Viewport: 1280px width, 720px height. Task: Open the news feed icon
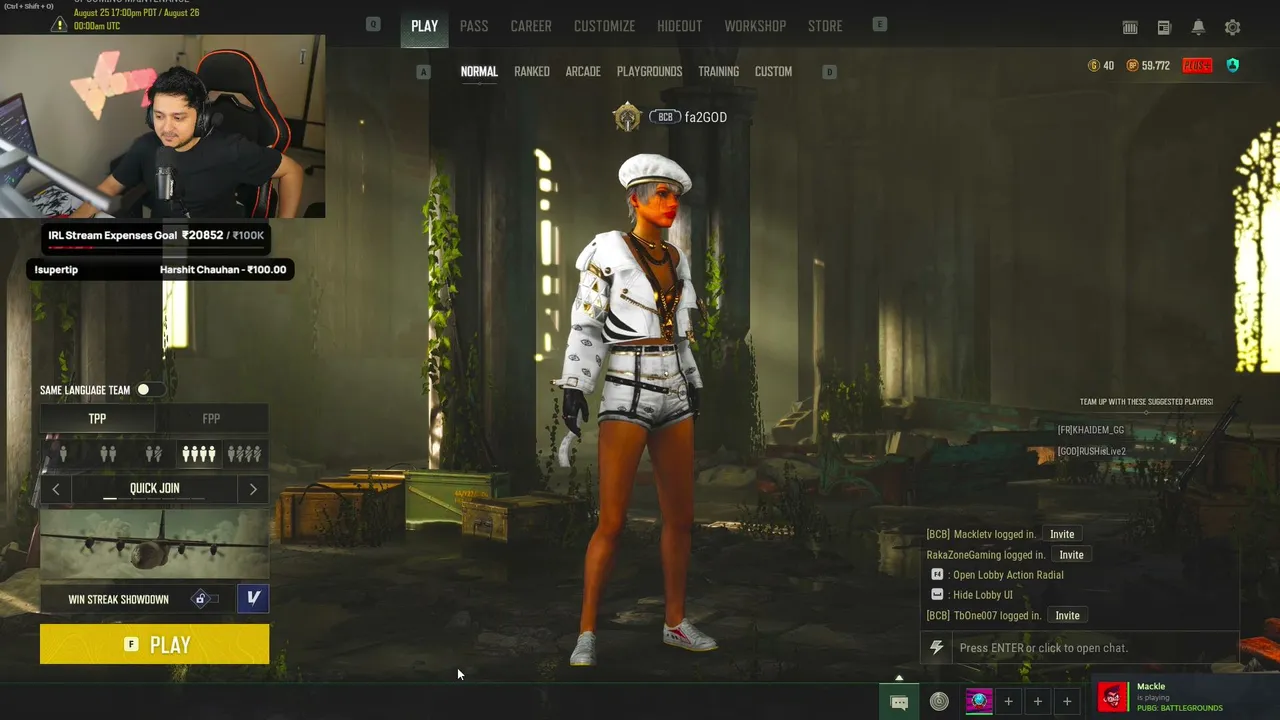click(1164, 28)
